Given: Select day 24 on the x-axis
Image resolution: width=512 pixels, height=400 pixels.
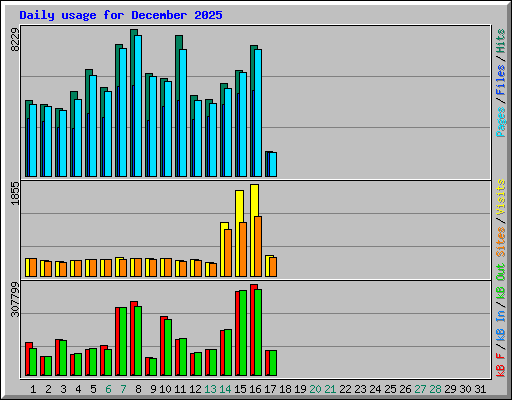Looking at the screenshot, I should [375, 389].
